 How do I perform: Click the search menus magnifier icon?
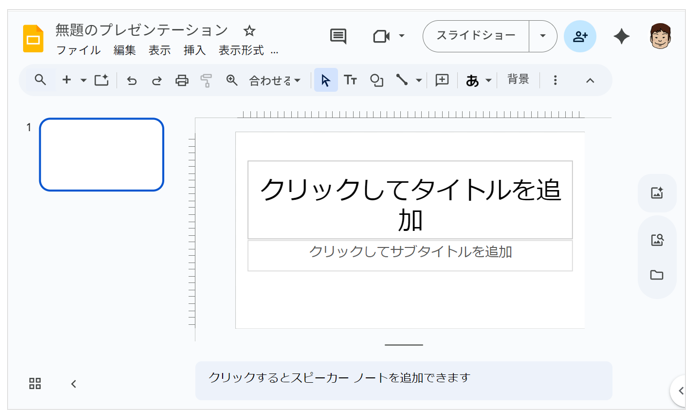[40, 80]
